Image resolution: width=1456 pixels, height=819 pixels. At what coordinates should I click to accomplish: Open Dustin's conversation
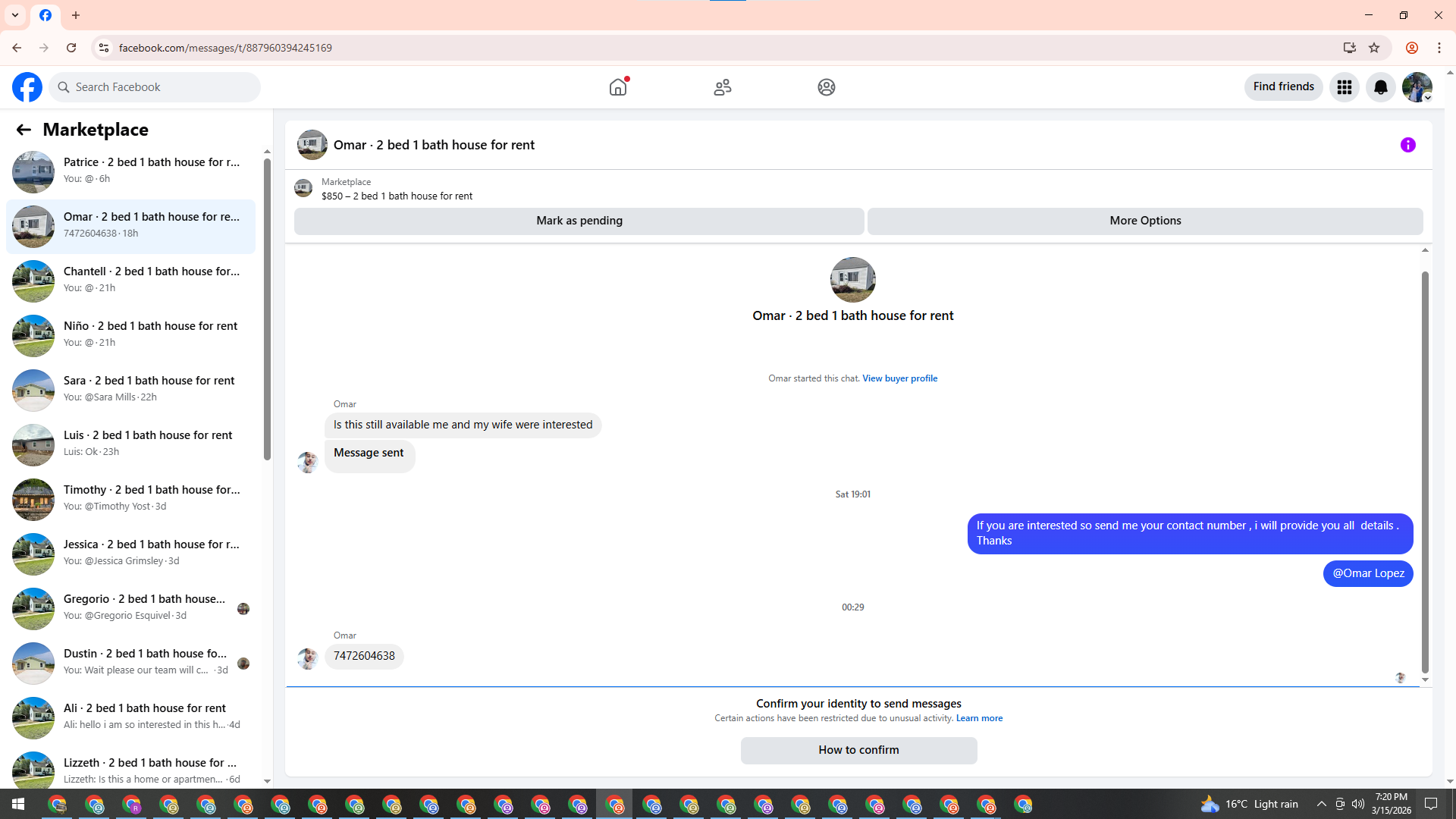(x=130, y=663)
